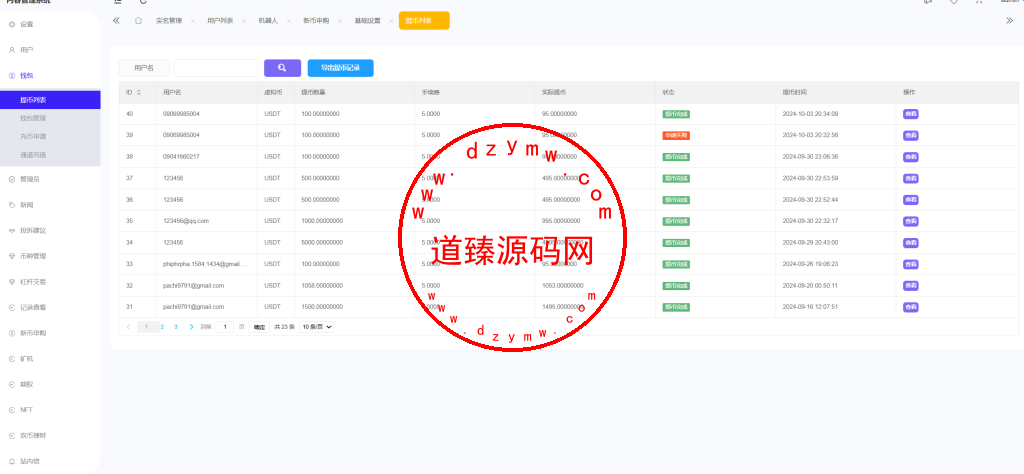Focus the 用户名 search input field
The image size is (1024, 474).
tap(216, 68)
